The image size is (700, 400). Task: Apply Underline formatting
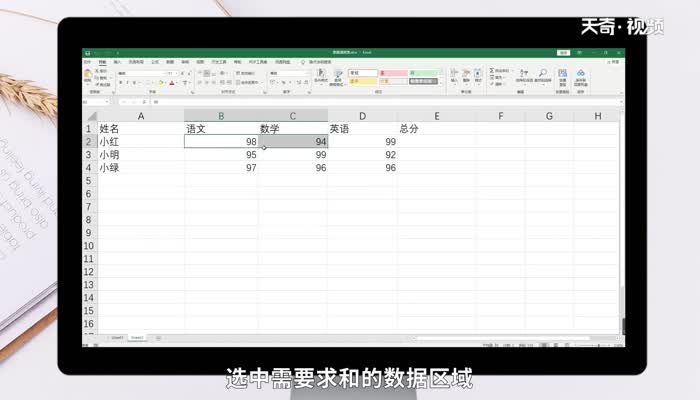coord(134,83)
